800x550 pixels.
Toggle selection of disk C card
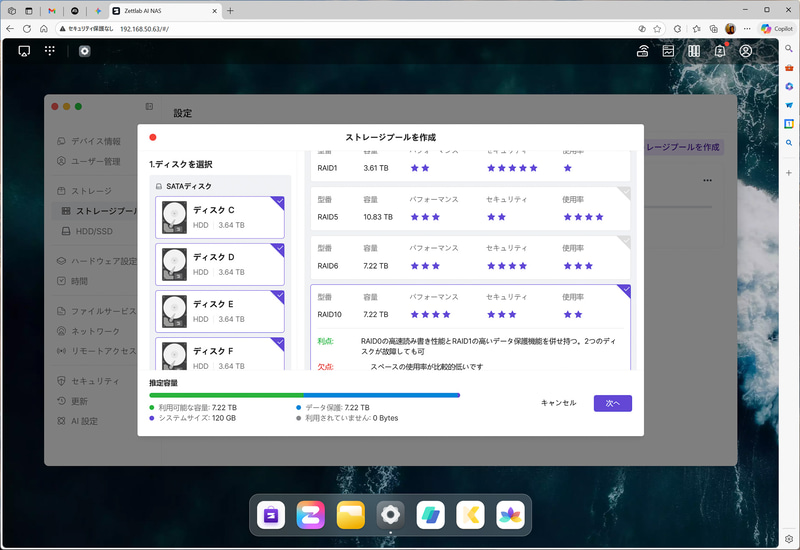click(220, 217)
